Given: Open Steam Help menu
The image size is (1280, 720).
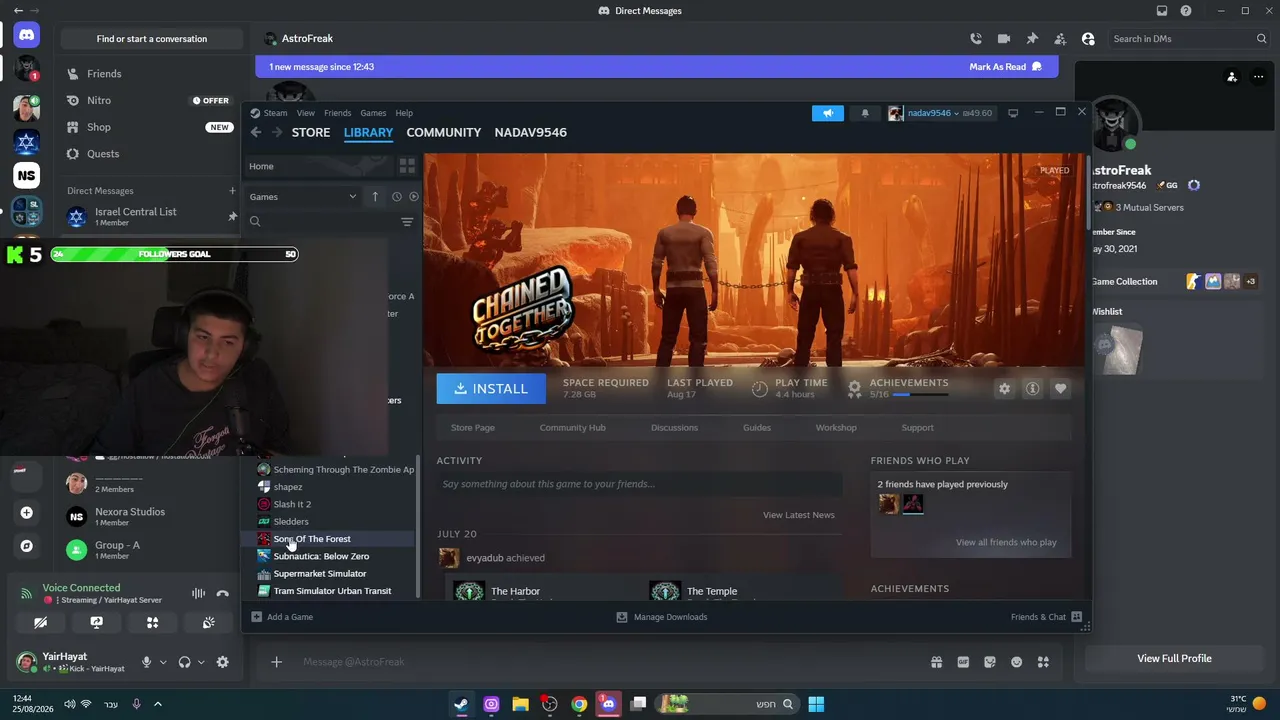Looking at the screenshot, I should 404,113.
